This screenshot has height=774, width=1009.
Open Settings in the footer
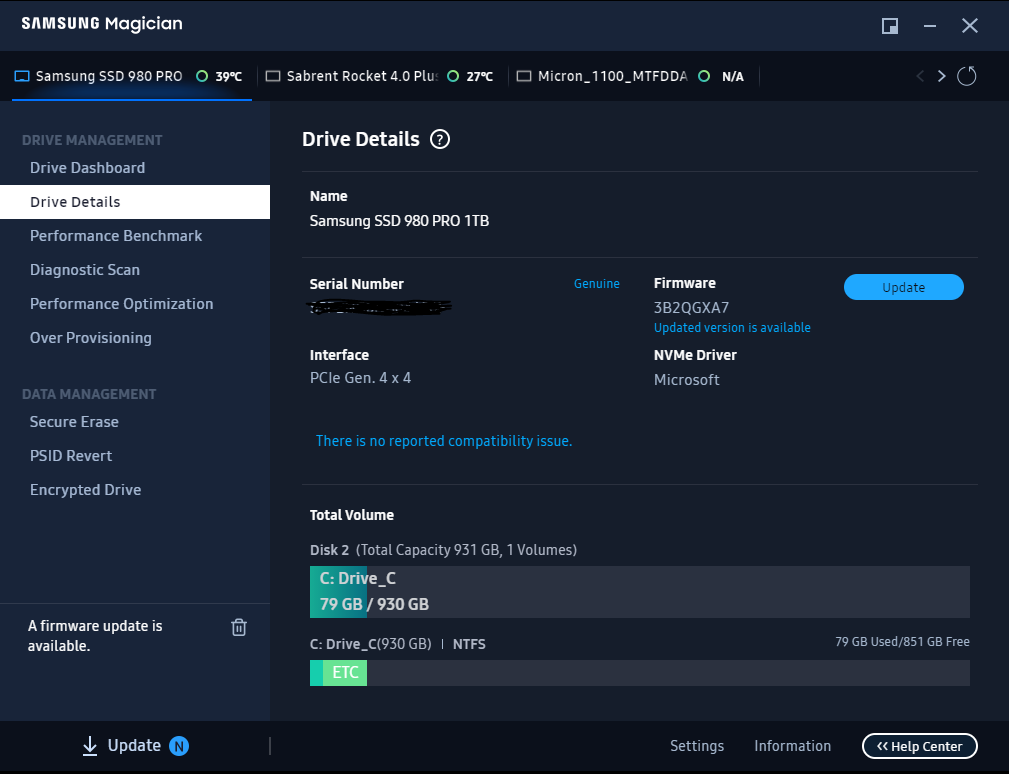click(696, 746)
